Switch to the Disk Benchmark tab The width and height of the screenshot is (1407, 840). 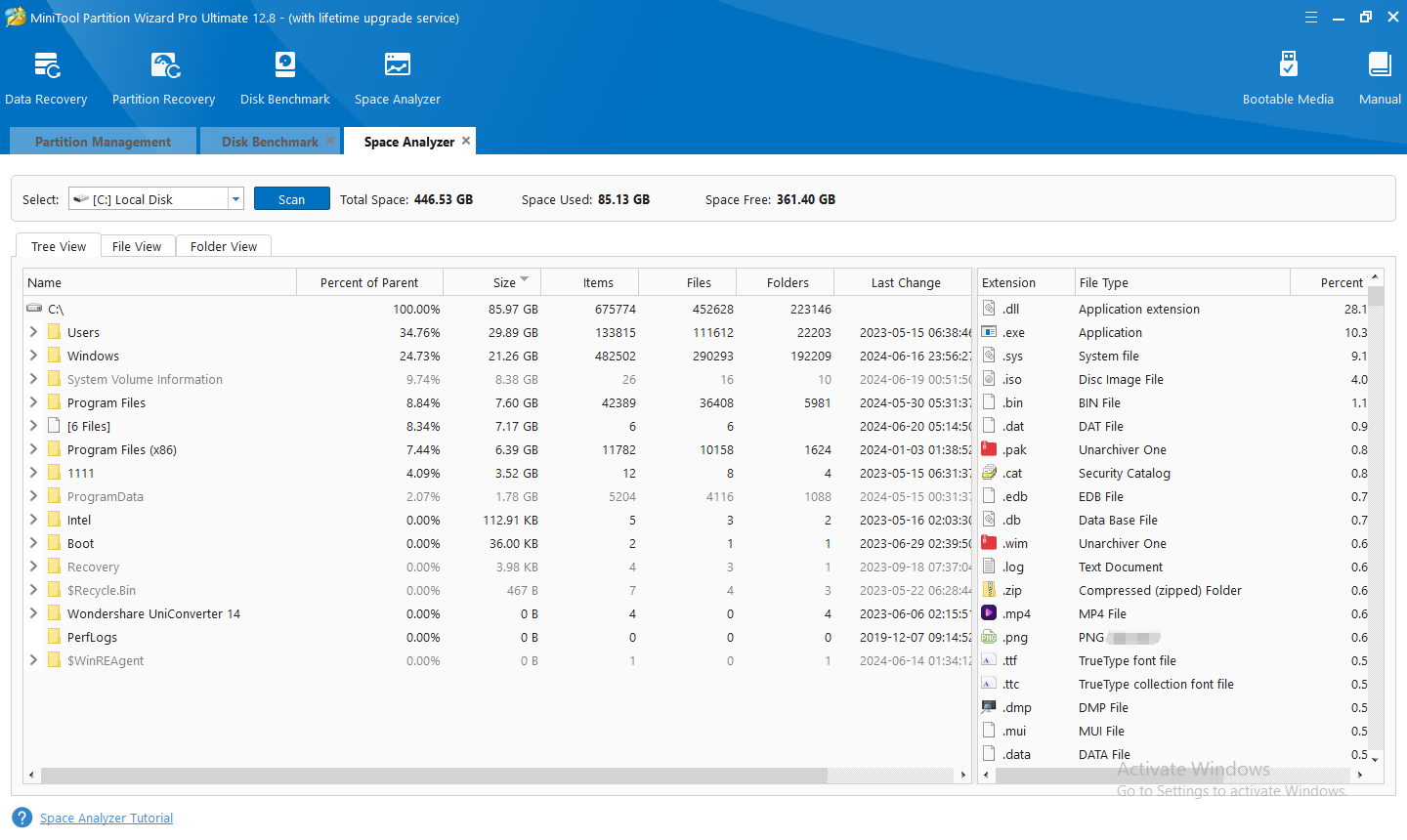(x=270, y=142)
